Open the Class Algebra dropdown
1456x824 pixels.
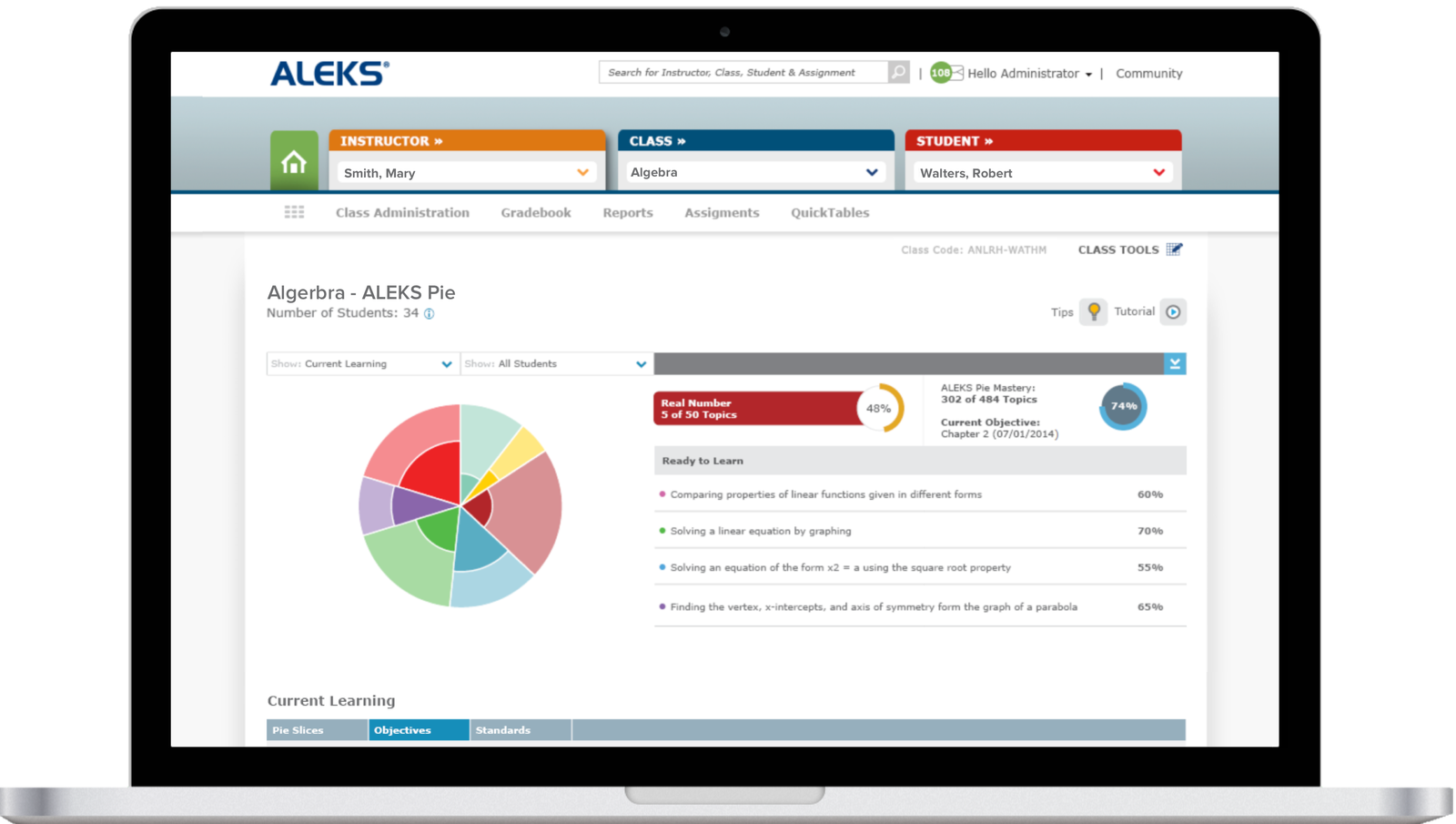(x=754, y=172)
